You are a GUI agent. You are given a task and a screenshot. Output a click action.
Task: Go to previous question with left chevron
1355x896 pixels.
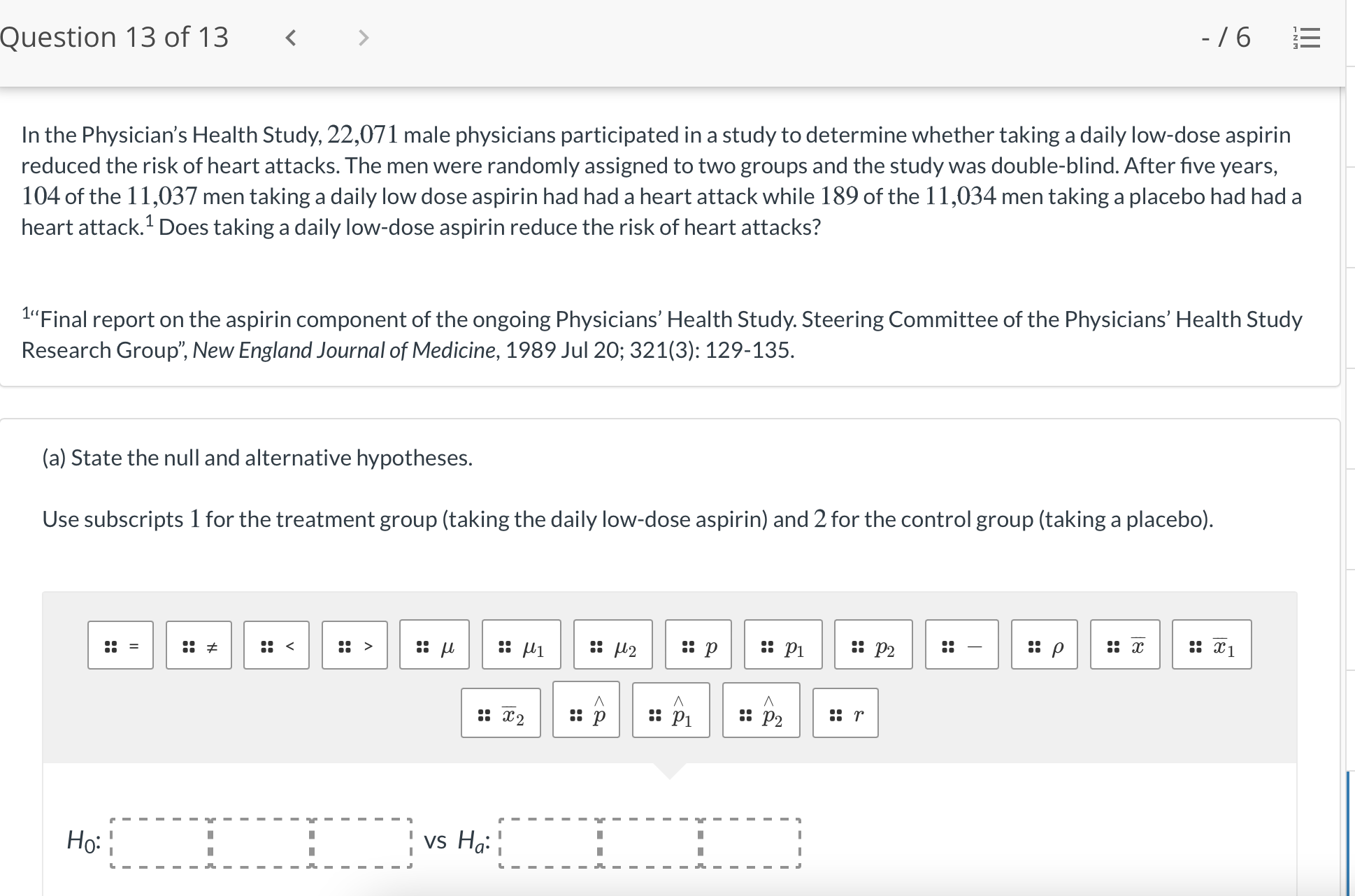pos(291,38)
